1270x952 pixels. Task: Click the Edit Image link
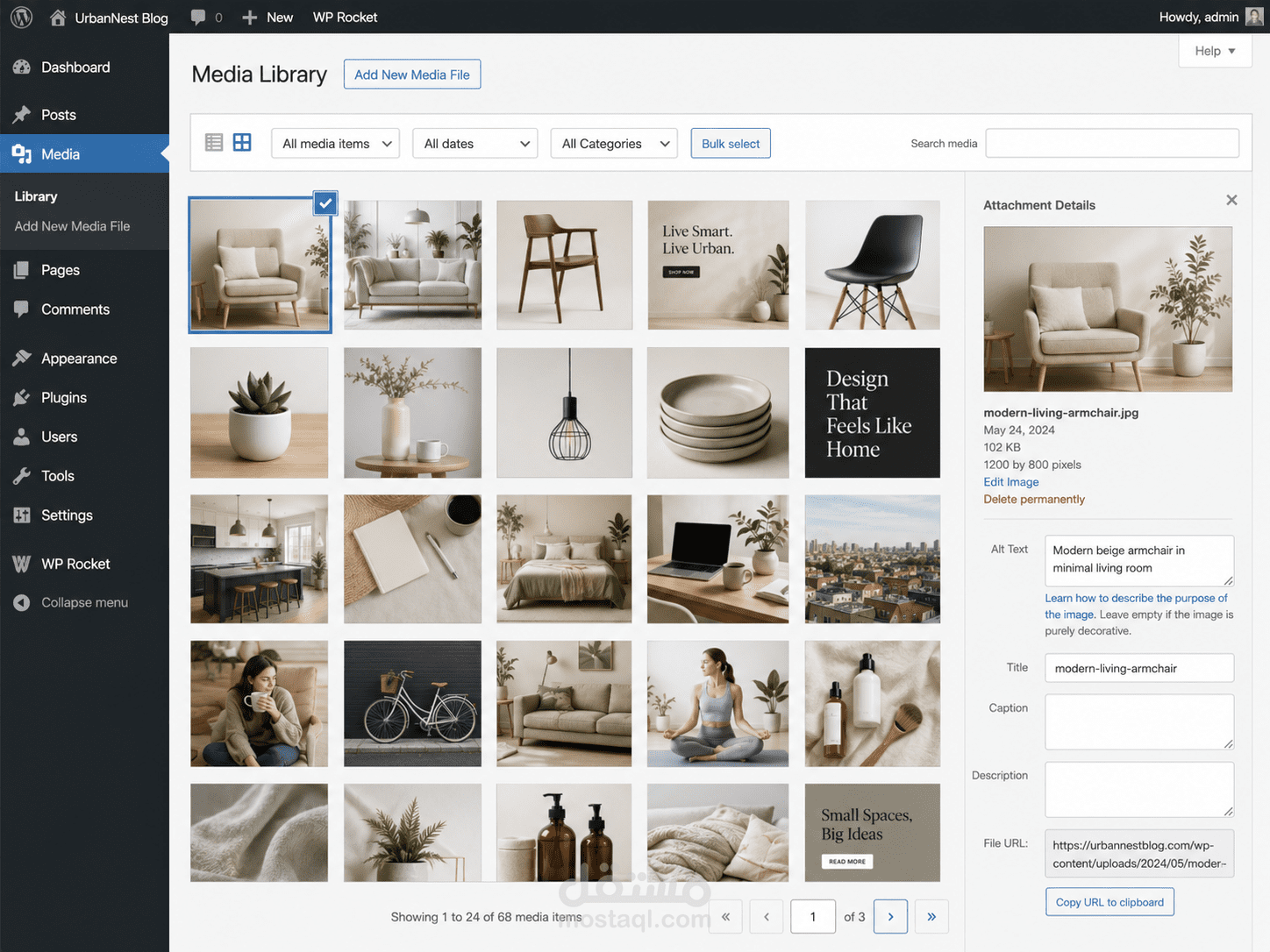(1010, 481)
